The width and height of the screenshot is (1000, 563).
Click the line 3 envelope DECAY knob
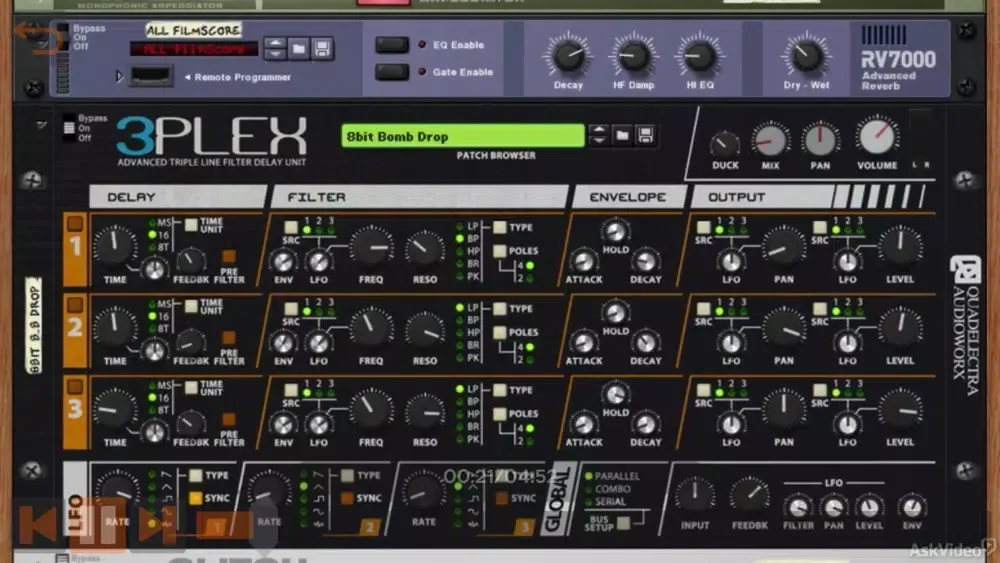(645, 424)
